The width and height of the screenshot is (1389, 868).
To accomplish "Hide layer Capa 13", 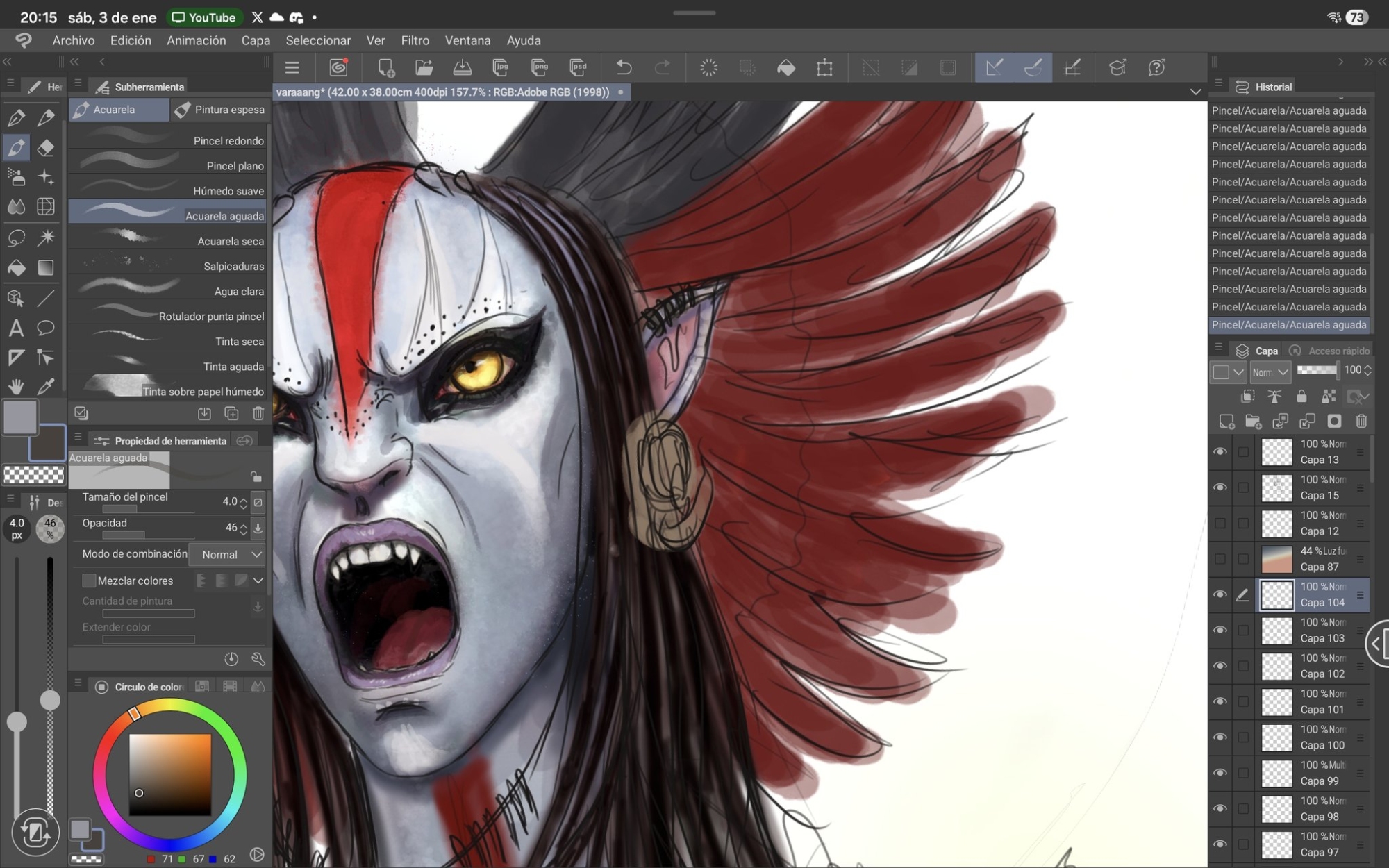I will [1220, 452].
